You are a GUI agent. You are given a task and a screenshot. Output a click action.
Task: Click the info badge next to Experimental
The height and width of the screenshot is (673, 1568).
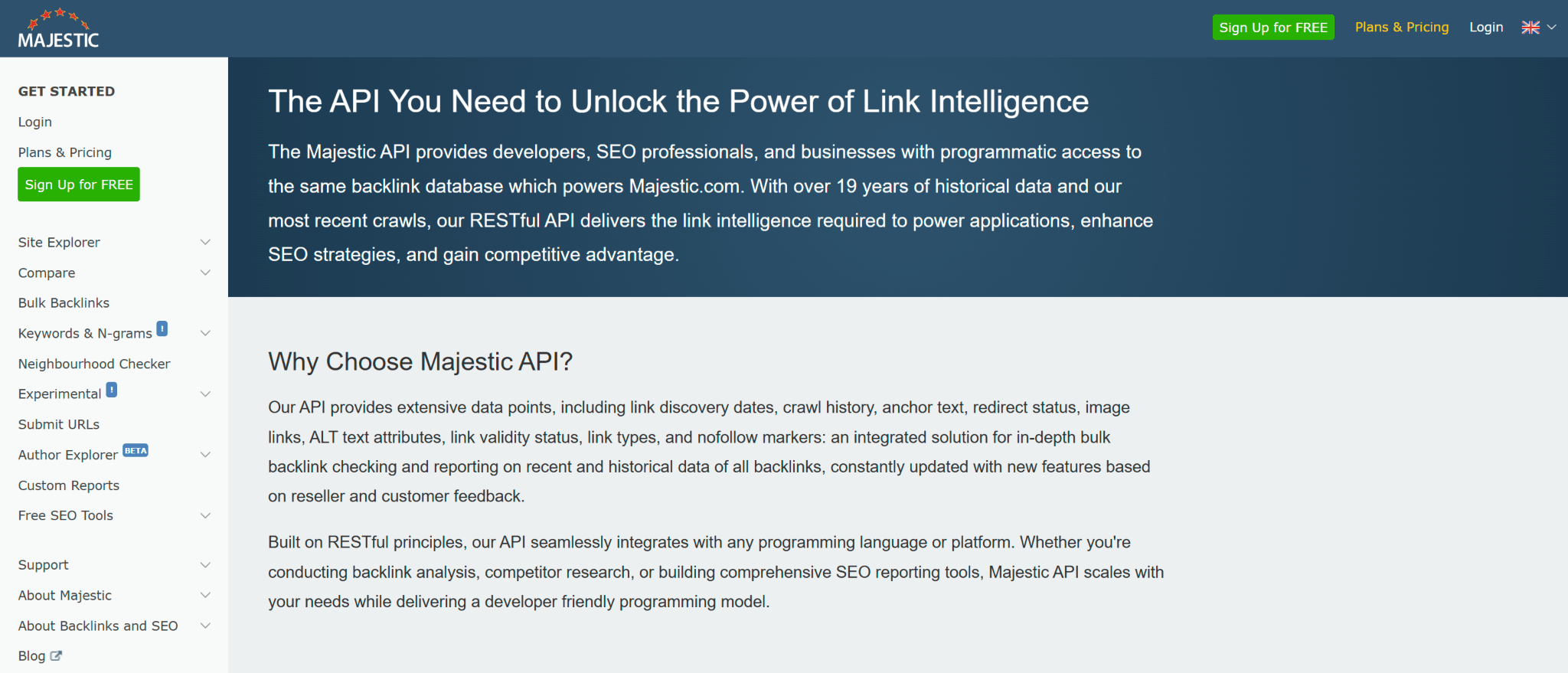(112, 389)
